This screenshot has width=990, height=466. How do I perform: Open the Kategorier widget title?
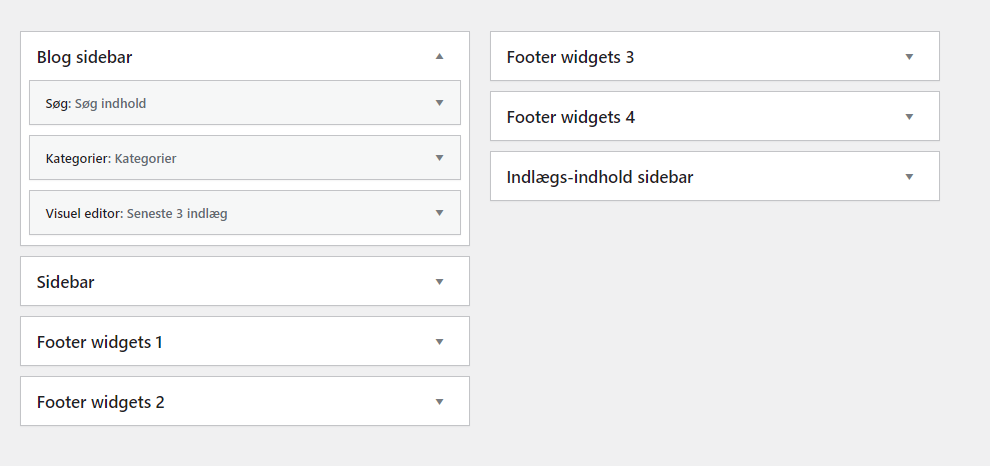pyautogui.click(x=111, y=158)
